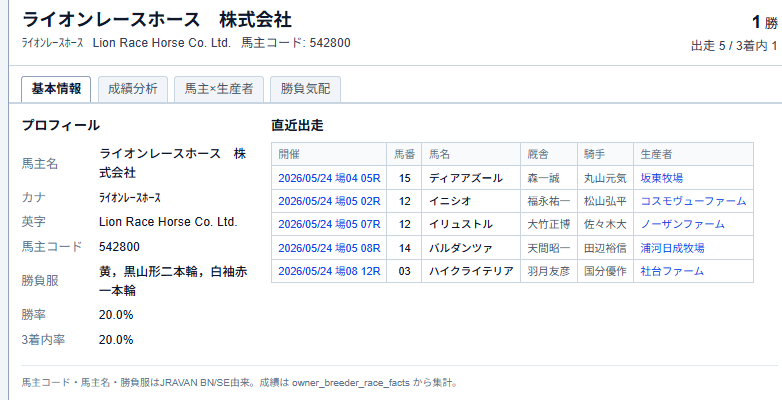Click the 生産者 column header
The image size is (782, 400).
click(x=694, y=155)
